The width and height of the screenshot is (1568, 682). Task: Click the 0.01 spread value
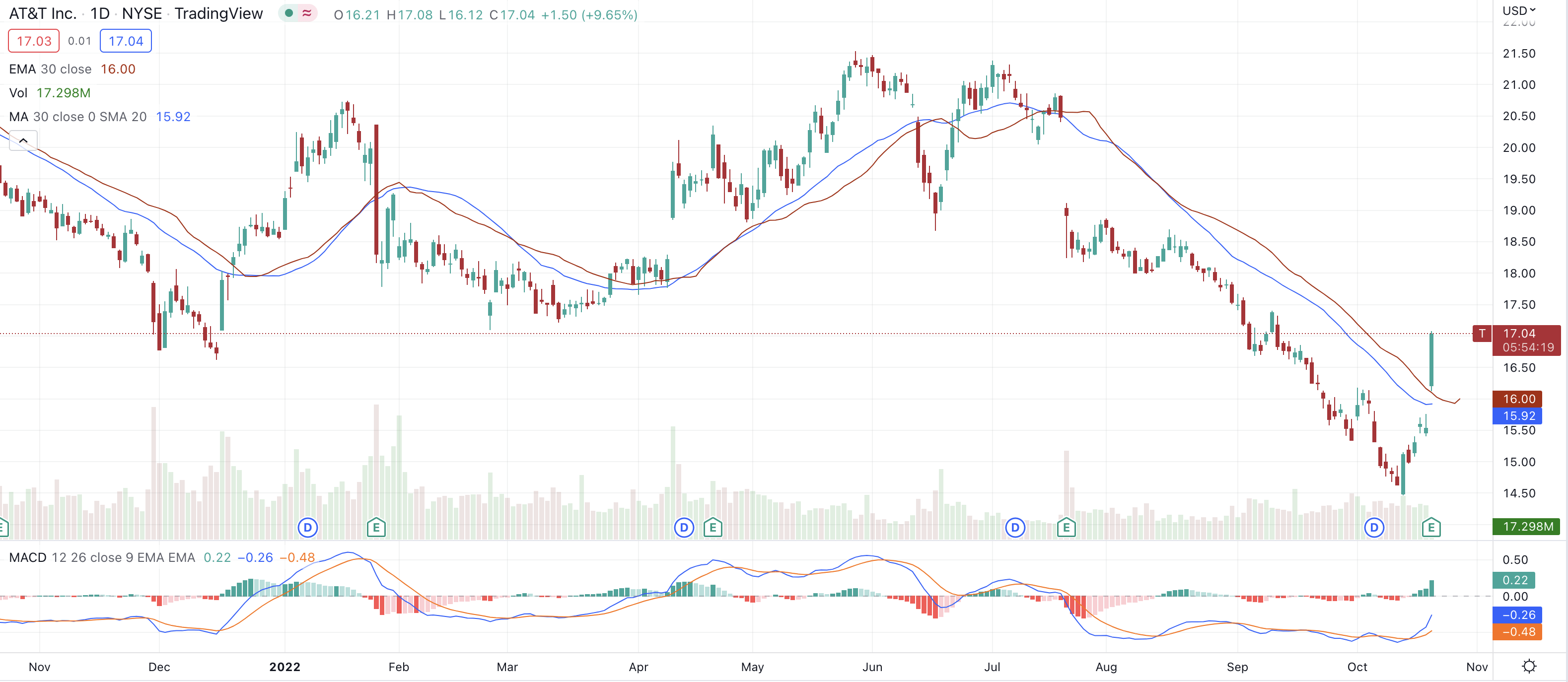80,41
